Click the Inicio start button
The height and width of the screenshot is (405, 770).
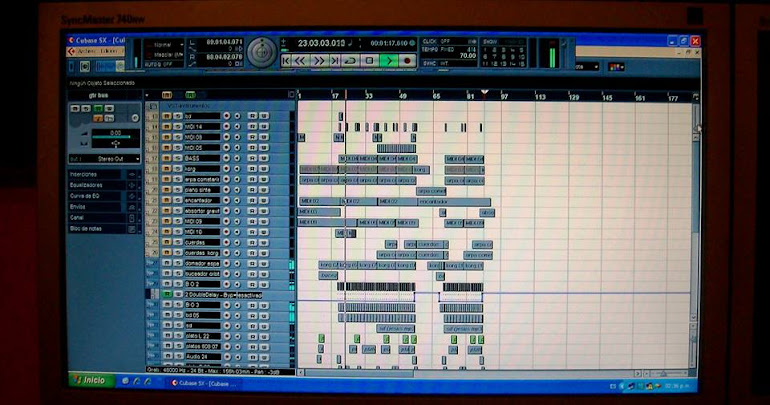pos(91,380)
